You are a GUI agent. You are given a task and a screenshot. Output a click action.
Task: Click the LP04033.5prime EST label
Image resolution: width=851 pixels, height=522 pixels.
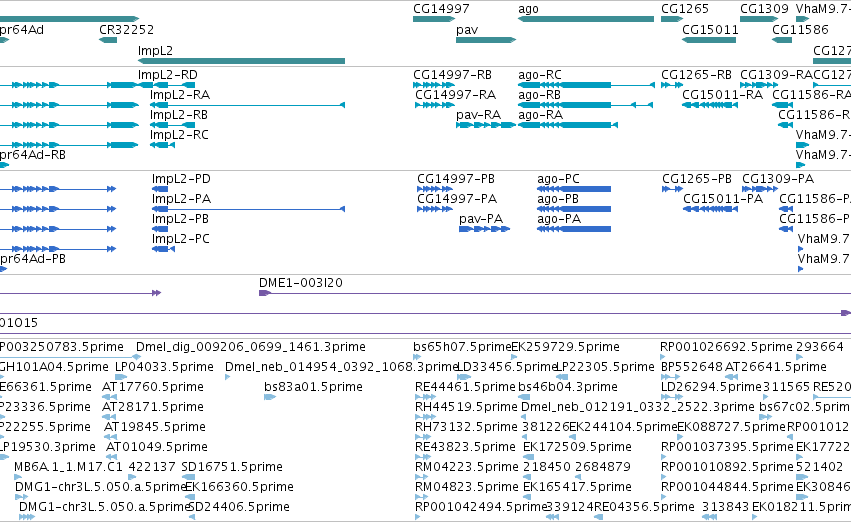(164, 367)
